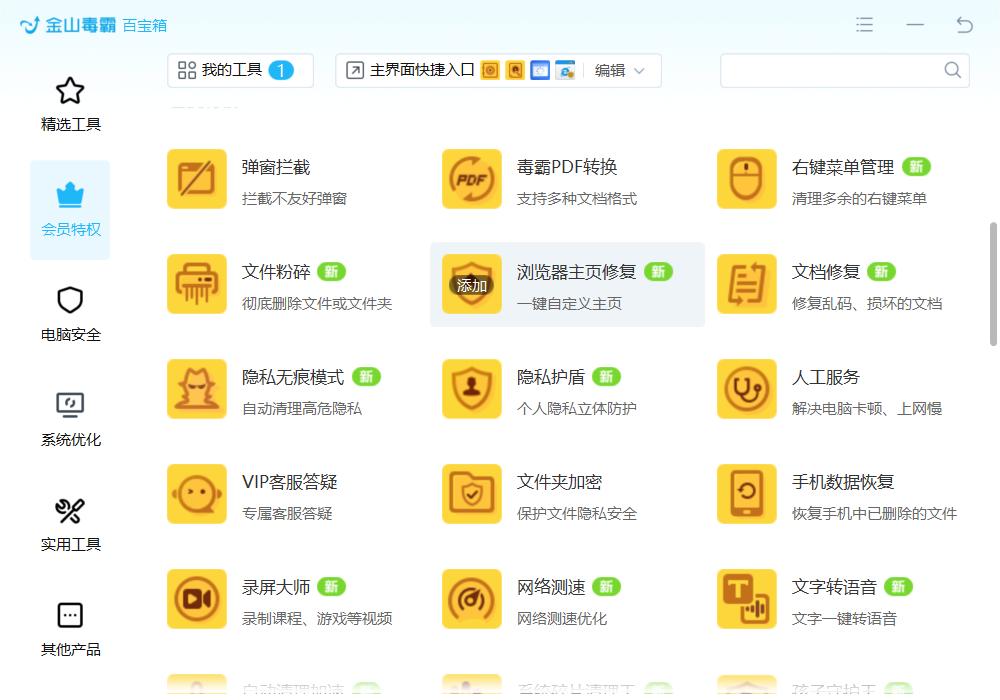
Task: Toggle 我的工具 panel with notification badge
Action: (240, 70)
